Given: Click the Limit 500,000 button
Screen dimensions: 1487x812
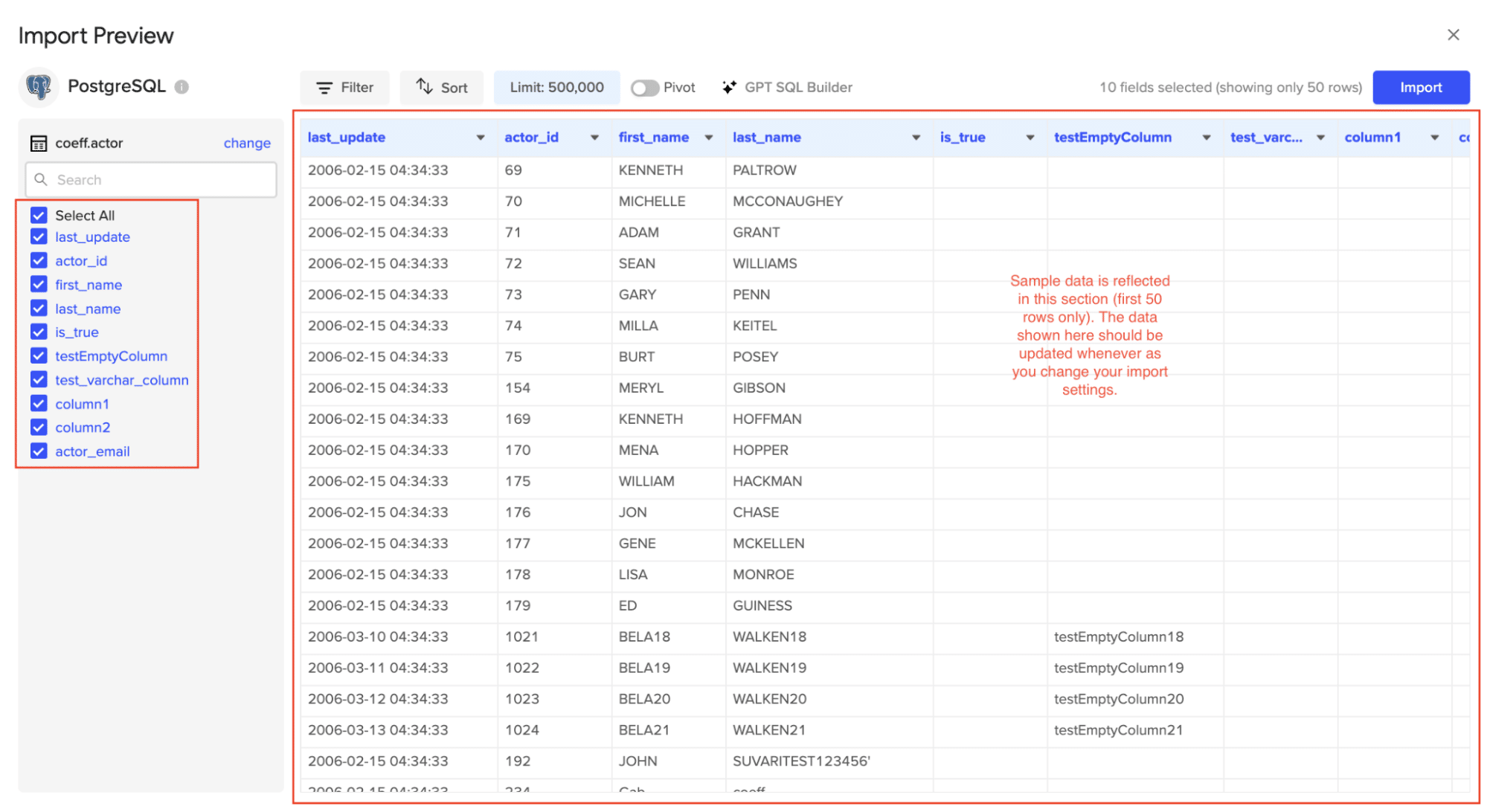Looking at the screenshot, I should pos(557,87).
